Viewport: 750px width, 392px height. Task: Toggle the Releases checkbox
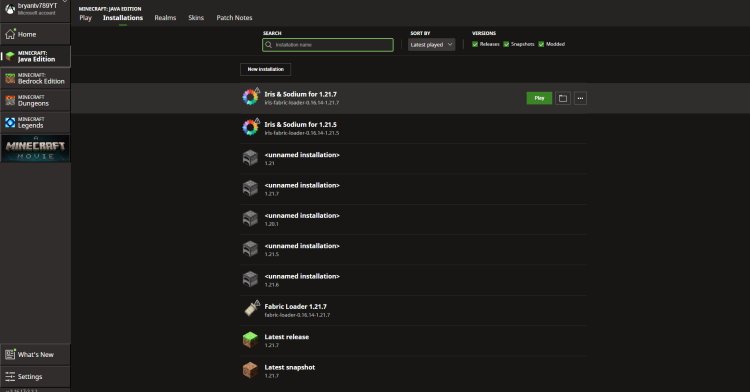[x=475, y=44]
